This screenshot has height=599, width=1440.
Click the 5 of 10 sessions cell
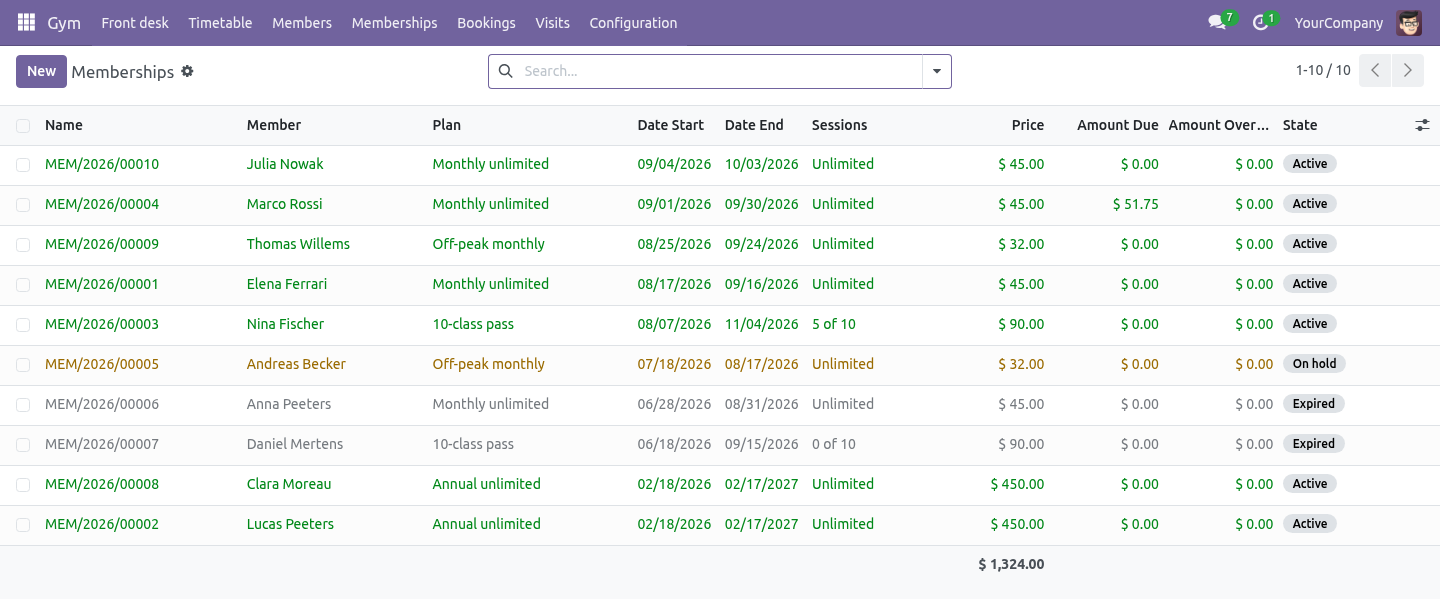point(834,324)
